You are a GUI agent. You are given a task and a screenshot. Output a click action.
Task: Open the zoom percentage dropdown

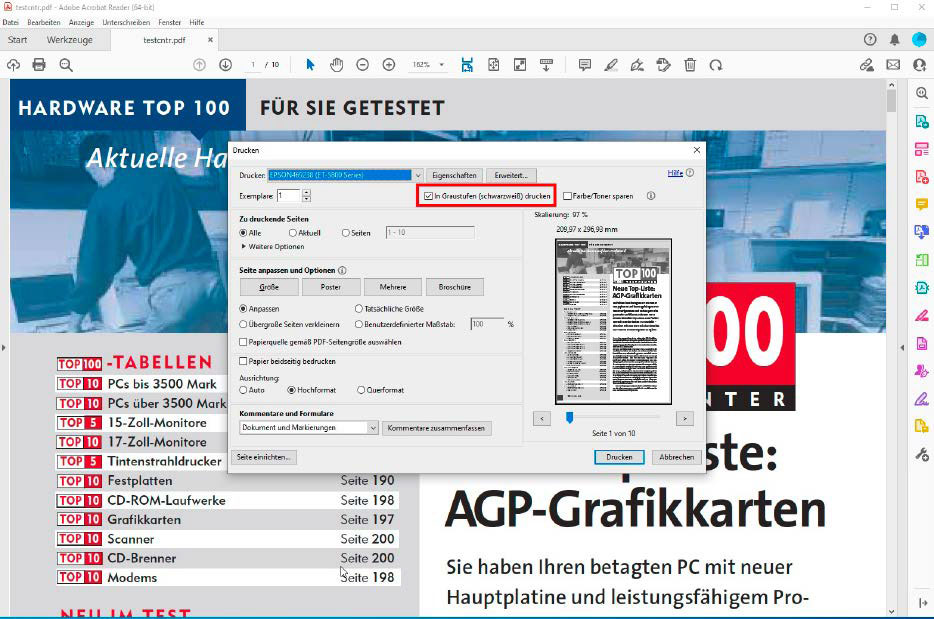click(x=442, y=64)
